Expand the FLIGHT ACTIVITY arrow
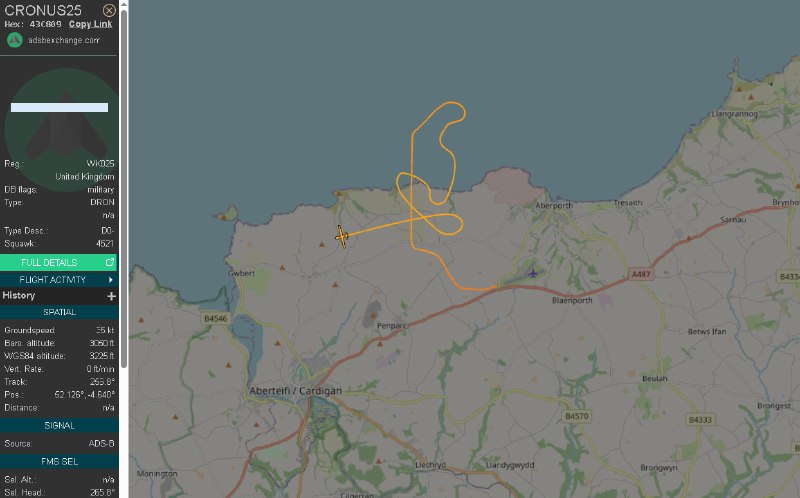 pos(111,280)
